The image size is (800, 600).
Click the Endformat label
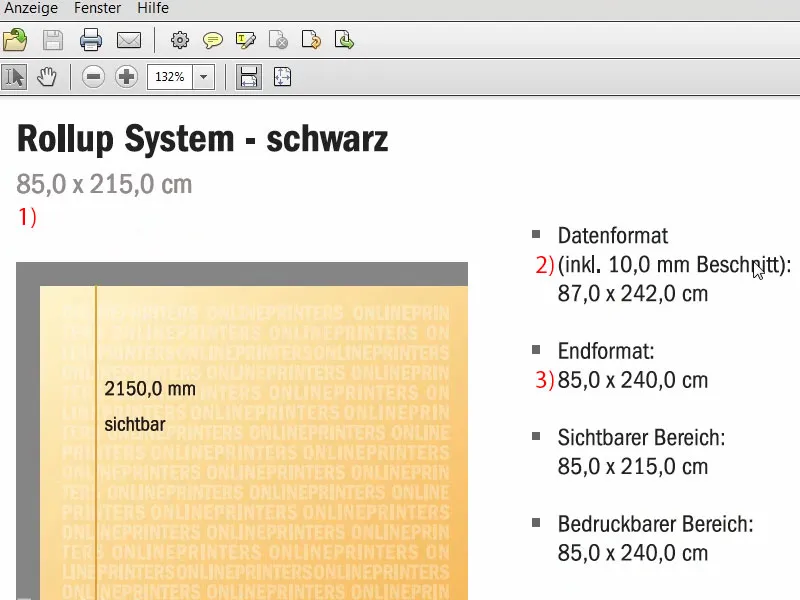coord(606,351)
